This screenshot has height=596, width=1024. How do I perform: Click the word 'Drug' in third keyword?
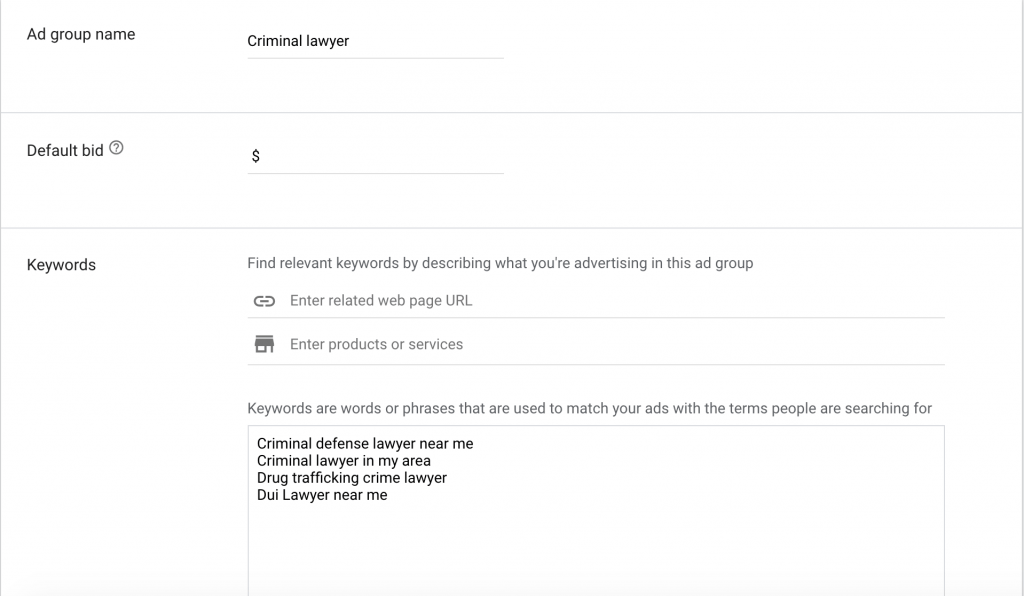(x=273, y=478)
